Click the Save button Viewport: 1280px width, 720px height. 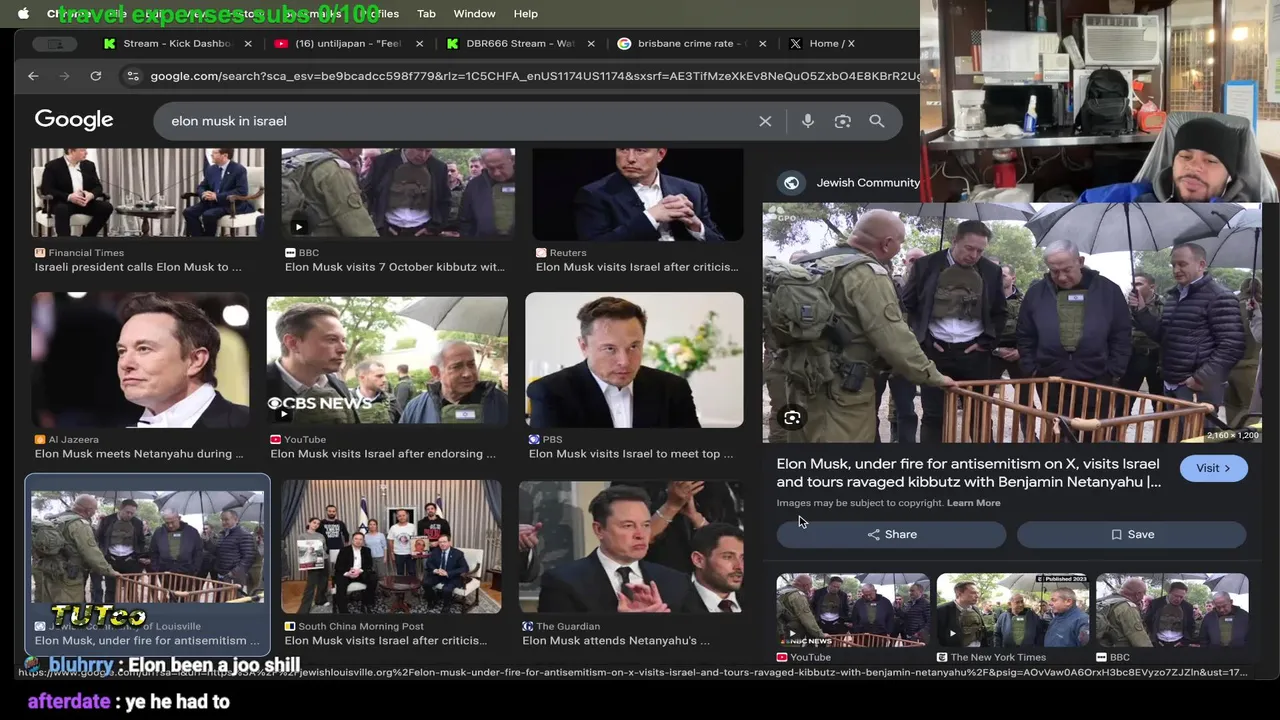pyautogui.click(x=1132, y=535)
